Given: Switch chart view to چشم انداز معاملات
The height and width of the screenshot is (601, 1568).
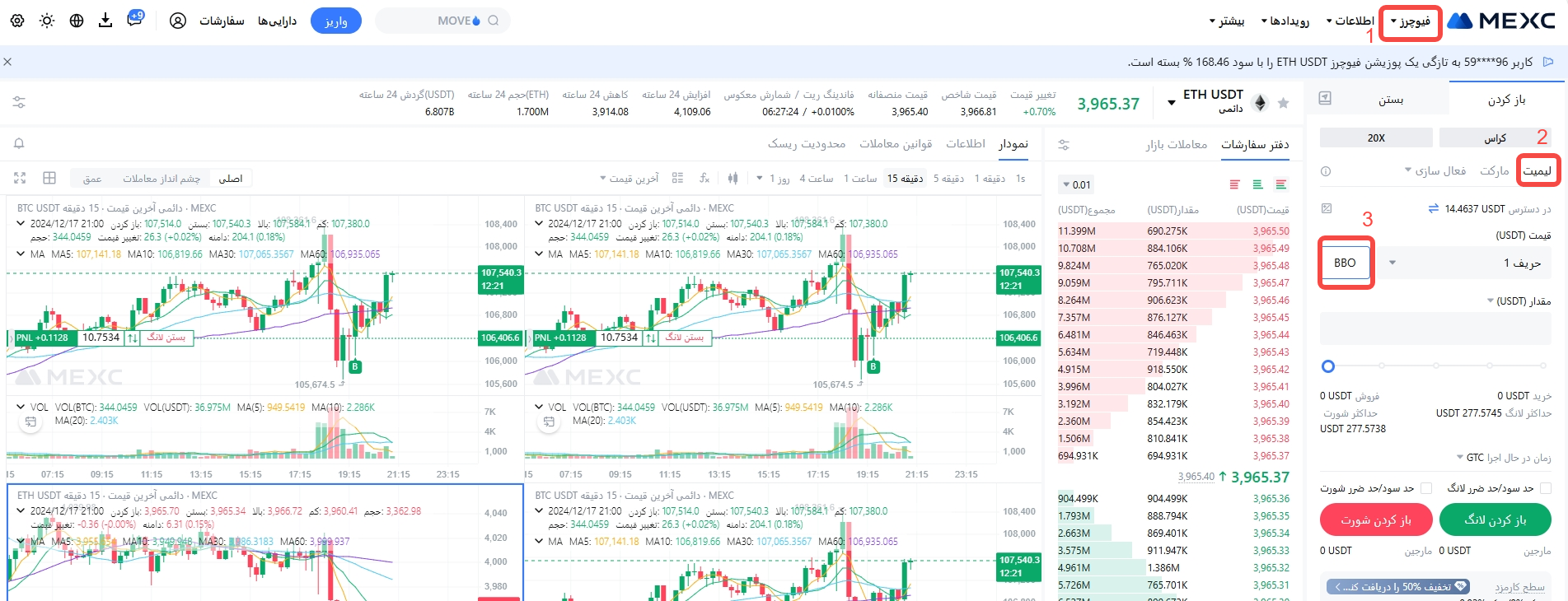Looking at the screenshot, I should [x=161, y=179].
